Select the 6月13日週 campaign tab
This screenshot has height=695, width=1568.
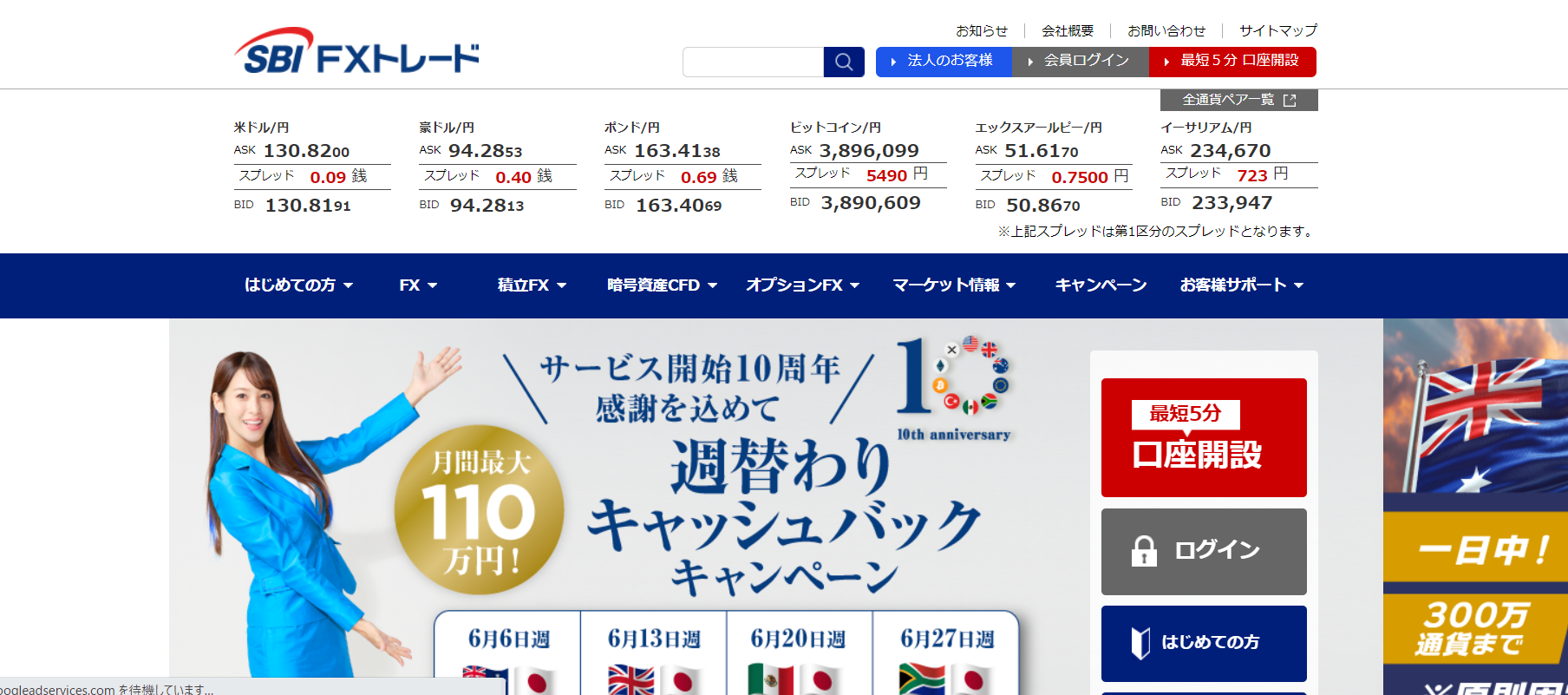[654, 639]
